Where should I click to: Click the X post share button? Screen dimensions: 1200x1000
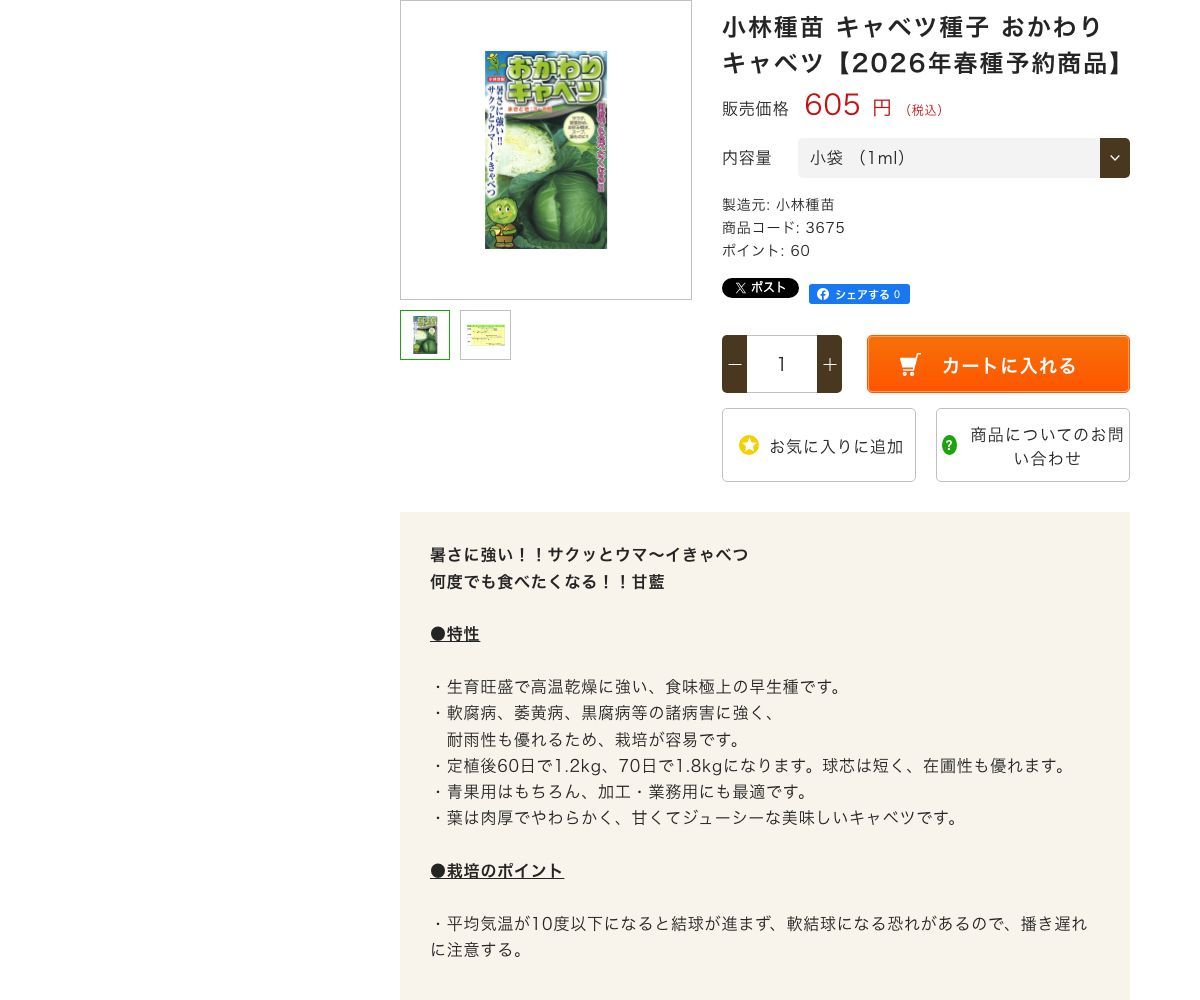(760, 288)
